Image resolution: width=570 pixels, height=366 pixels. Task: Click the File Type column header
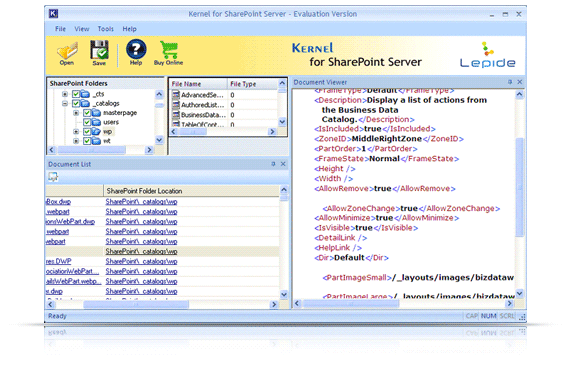tap(253, 84)
